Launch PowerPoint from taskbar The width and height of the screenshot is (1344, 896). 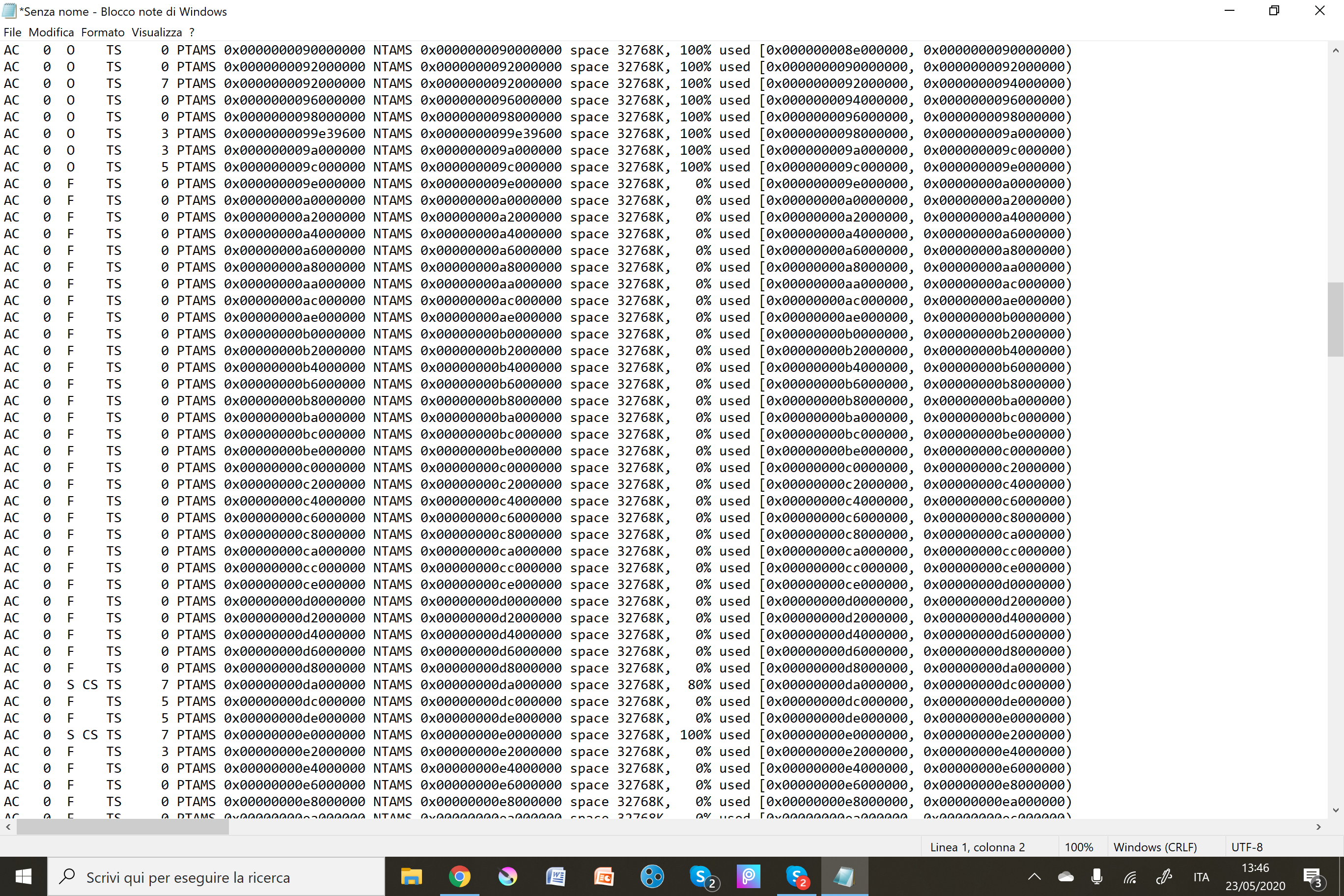tap(603, 876)
